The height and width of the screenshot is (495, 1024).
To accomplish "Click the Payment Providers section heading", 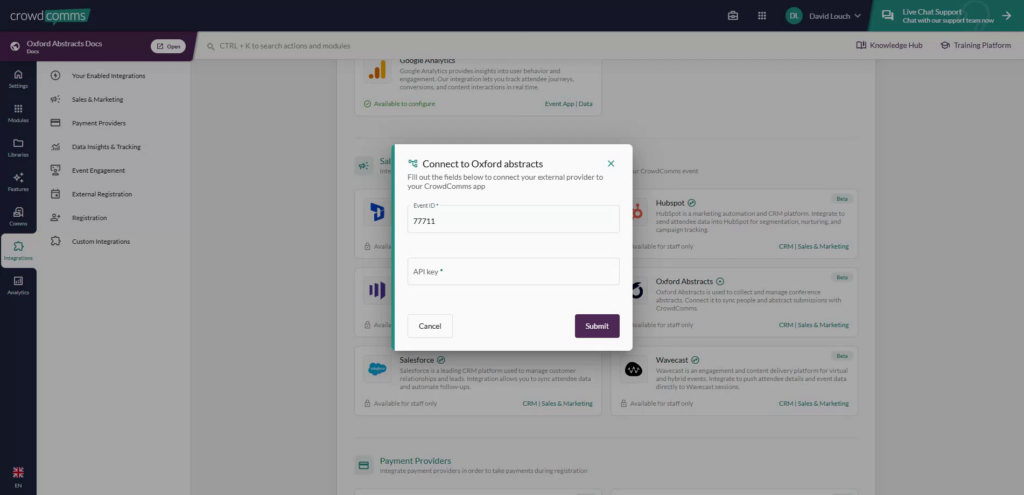I will click(415, 460).
